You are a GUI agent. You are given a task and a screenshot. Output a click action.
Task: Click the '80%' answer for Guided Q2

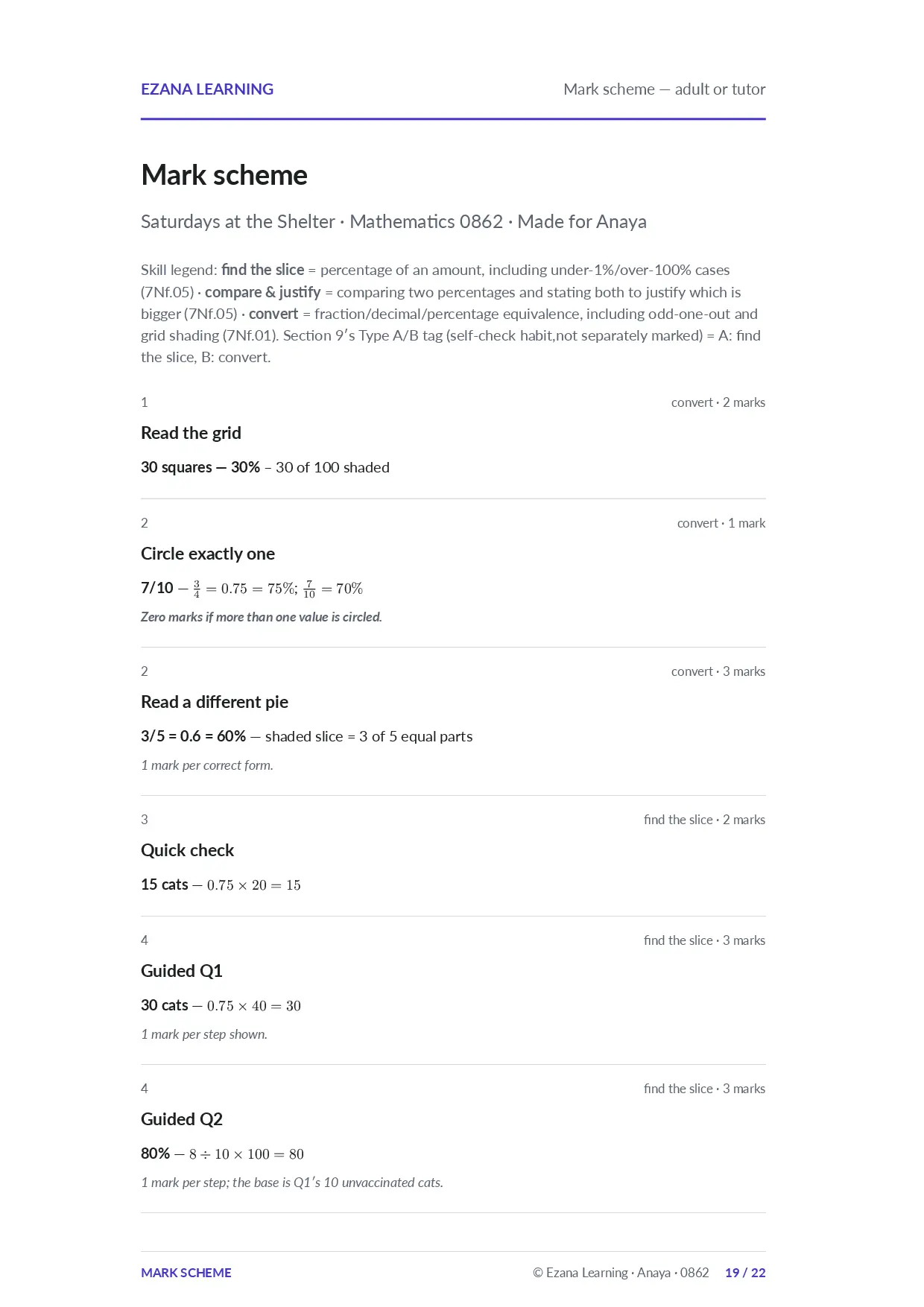pyautogui.click(x=155, y=1153)
